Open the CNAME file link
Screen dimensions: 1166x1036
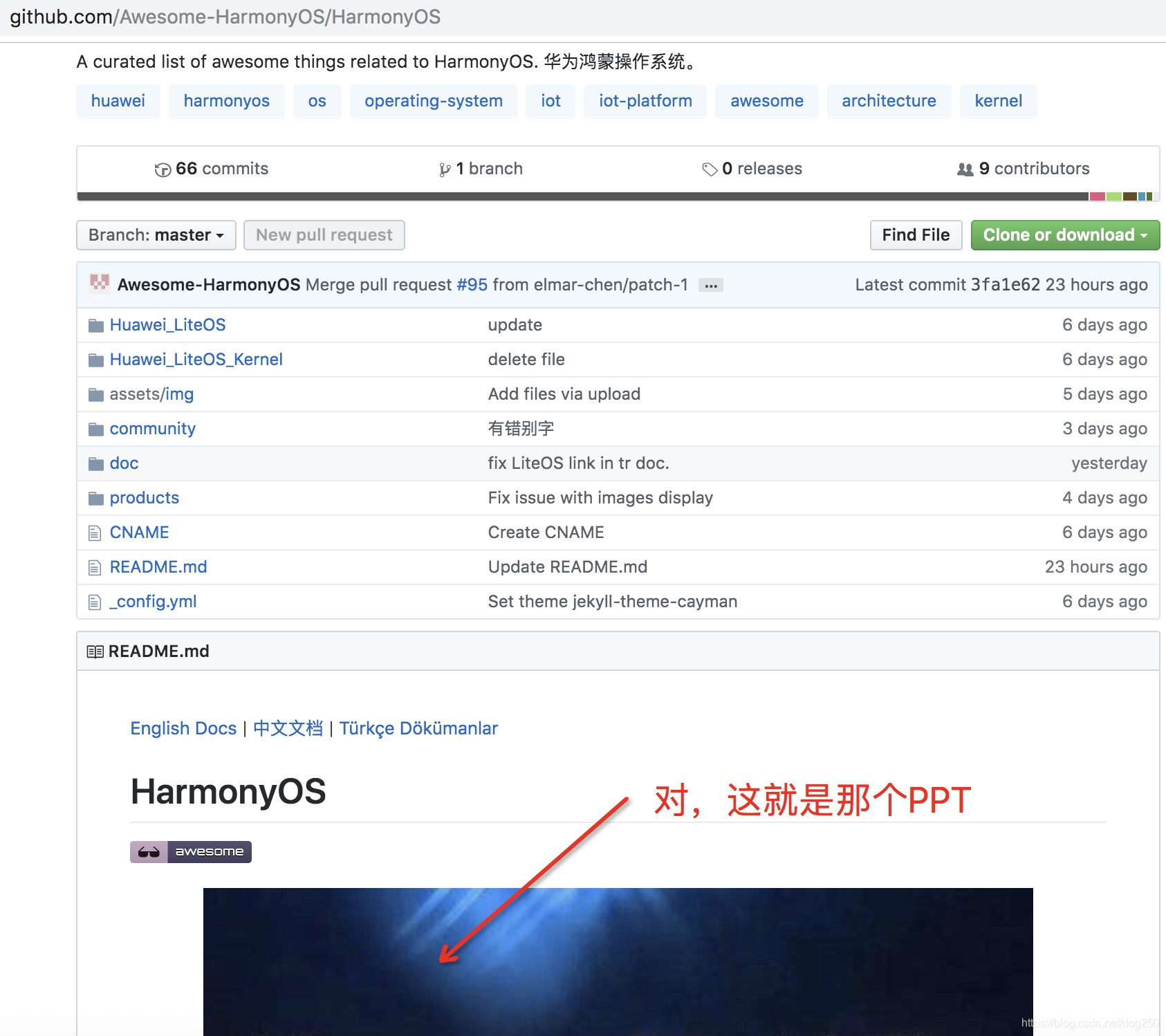point(140,533)
